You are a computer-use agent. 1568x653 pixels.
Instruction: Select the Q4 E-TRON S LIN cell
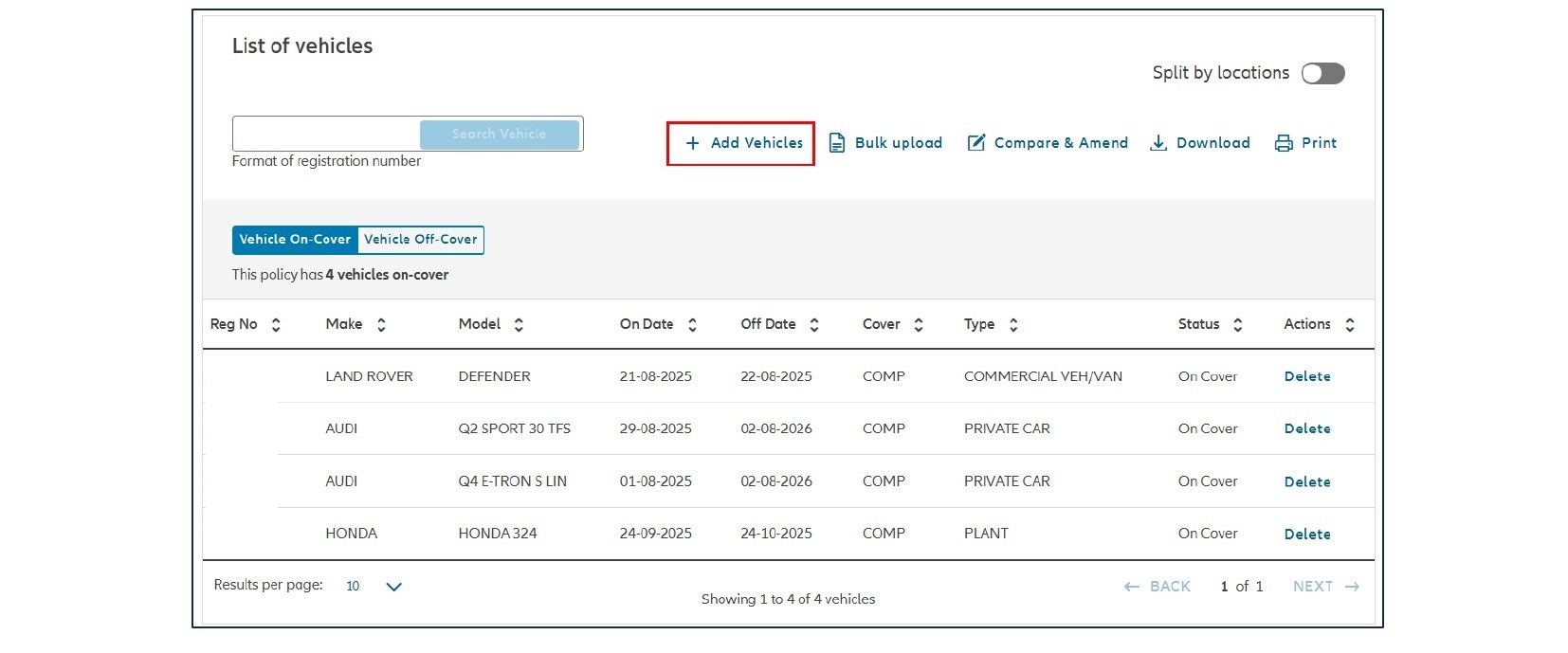coord(513,481)
